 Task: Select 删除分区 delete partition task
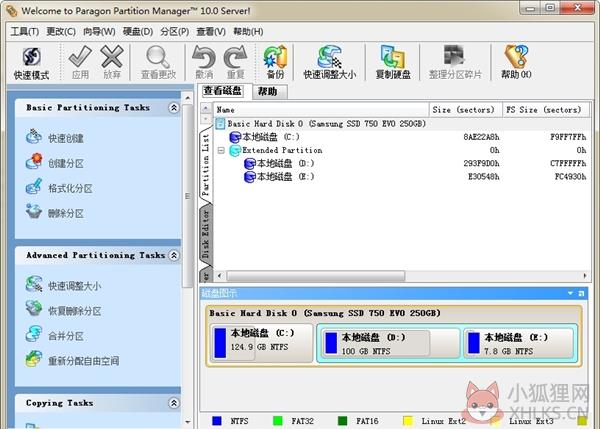pyautogui.click(x=55, y=213)
